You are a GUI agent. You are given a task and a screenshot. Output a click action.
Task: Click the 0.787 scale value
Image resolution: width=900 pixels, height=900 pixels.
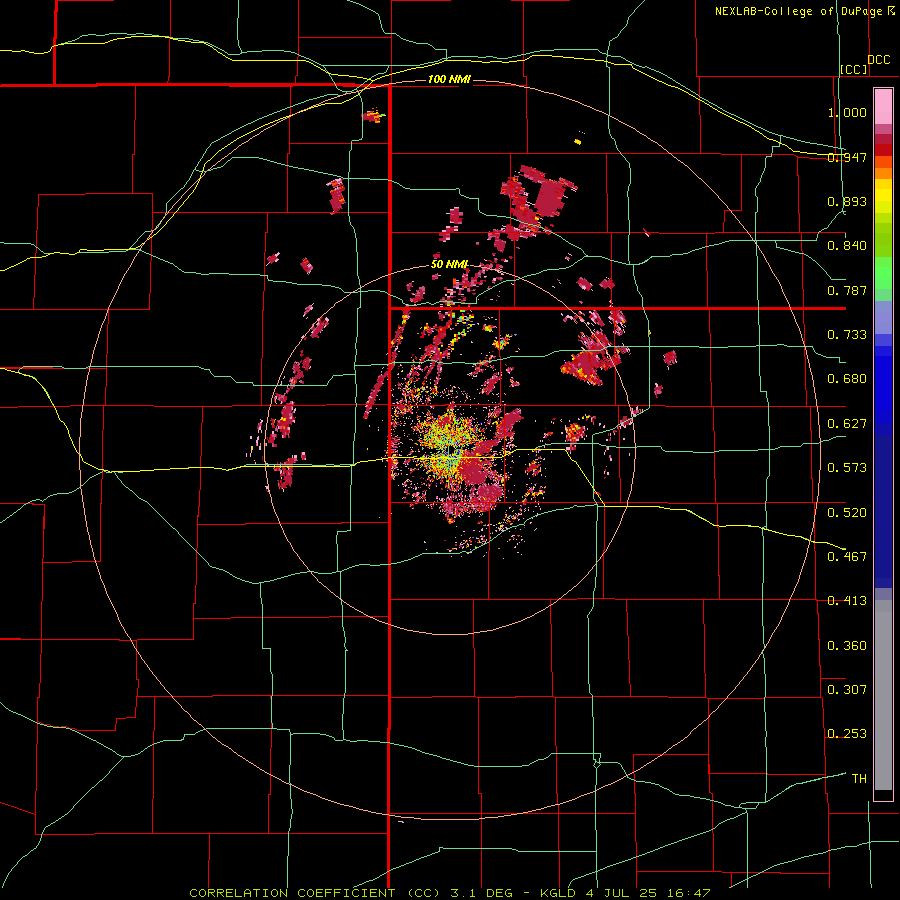(847, 290)
